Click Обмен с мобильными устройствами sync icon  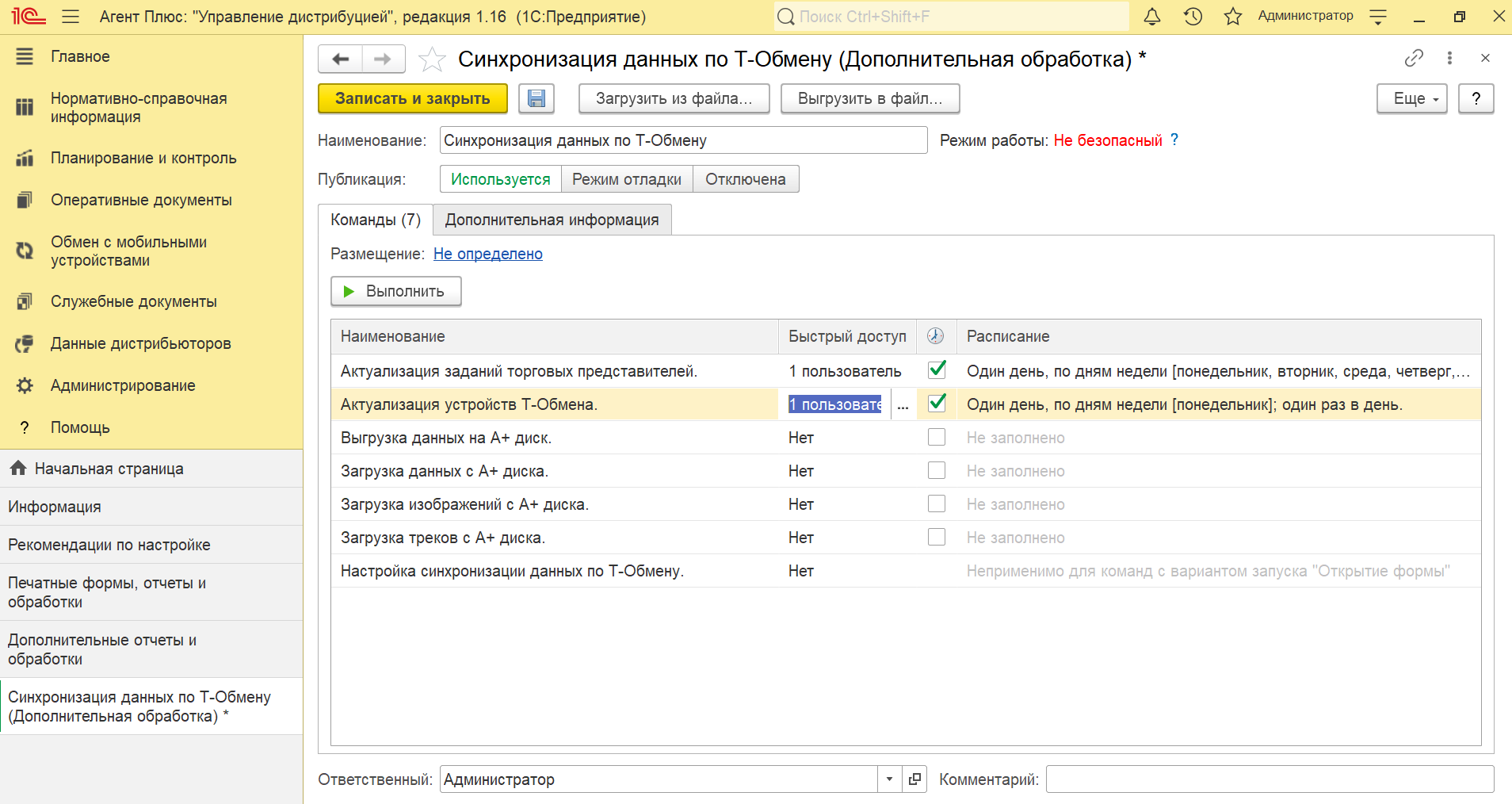click(25, 251)
